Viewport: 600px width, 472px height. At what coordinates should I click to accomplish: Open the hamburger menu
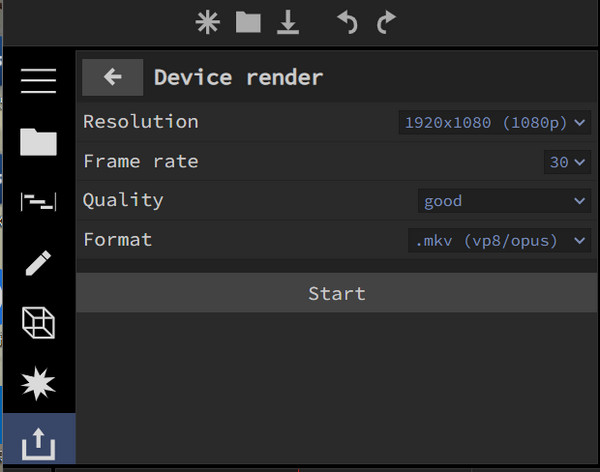38,80
